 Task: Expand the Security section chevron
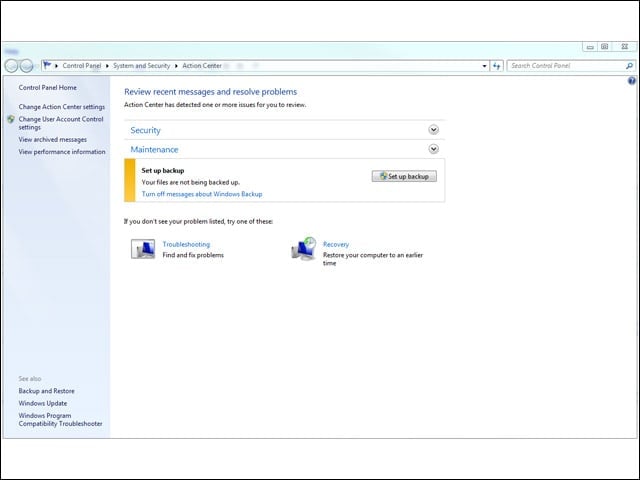pyautogui.click(x=433, y=130)
